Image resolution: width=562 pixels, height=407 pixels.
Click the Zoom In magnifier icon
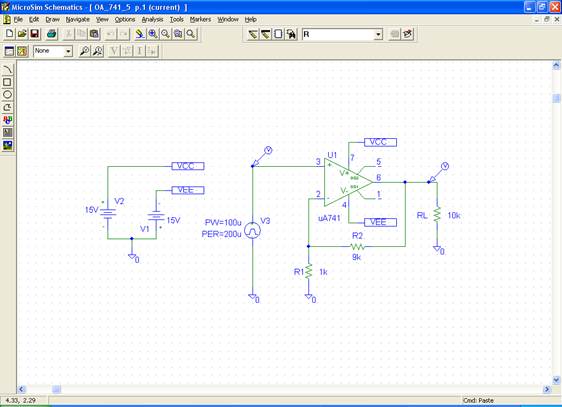(153, 34)
